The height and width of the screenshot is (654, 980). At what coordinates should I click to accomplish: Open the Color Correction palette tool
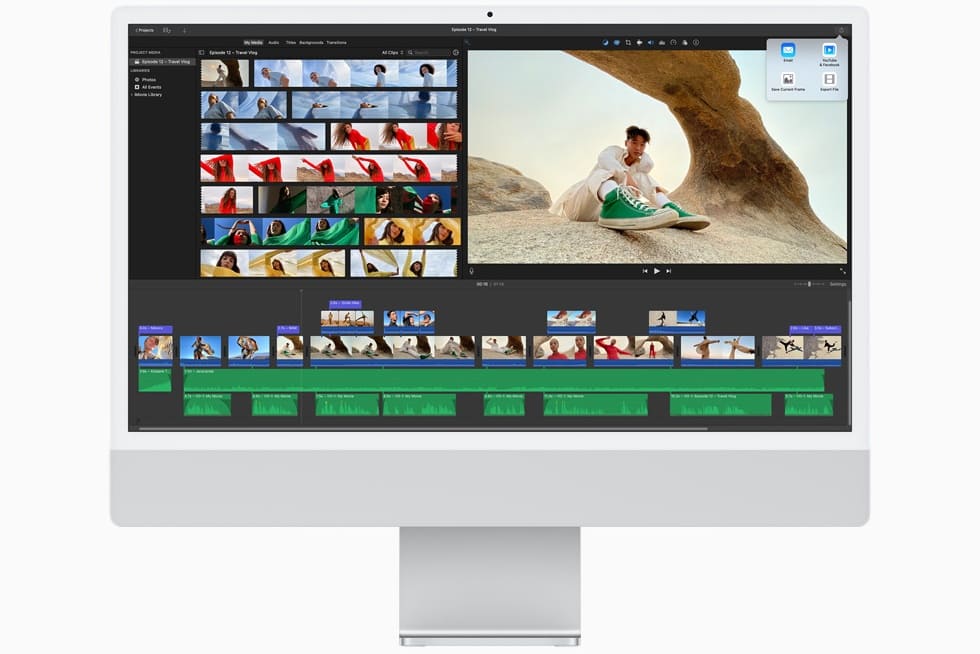click(x=616, y=43)
